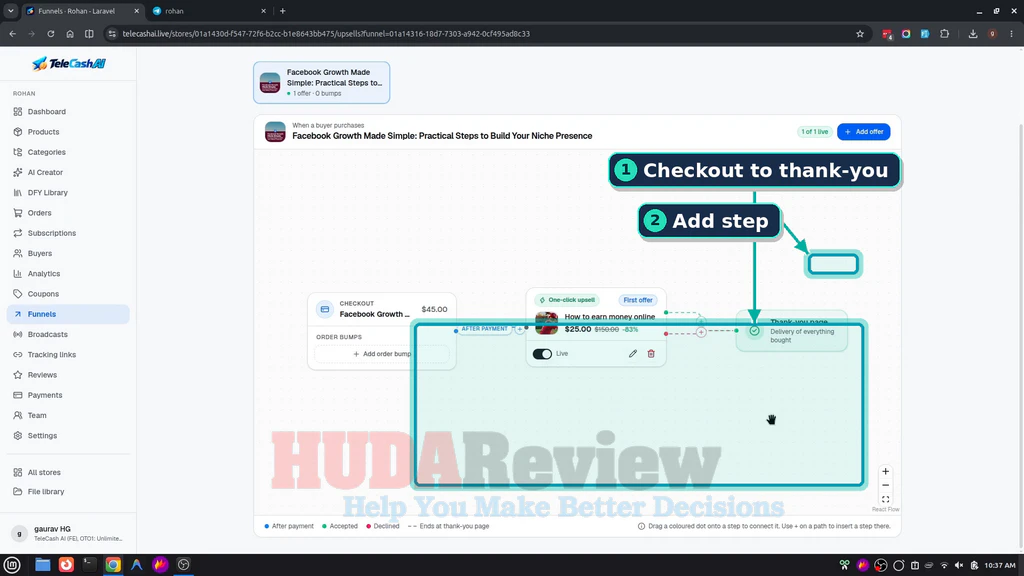Click the blue Add offer button
1024x576 pixels.
click(863, 132)
